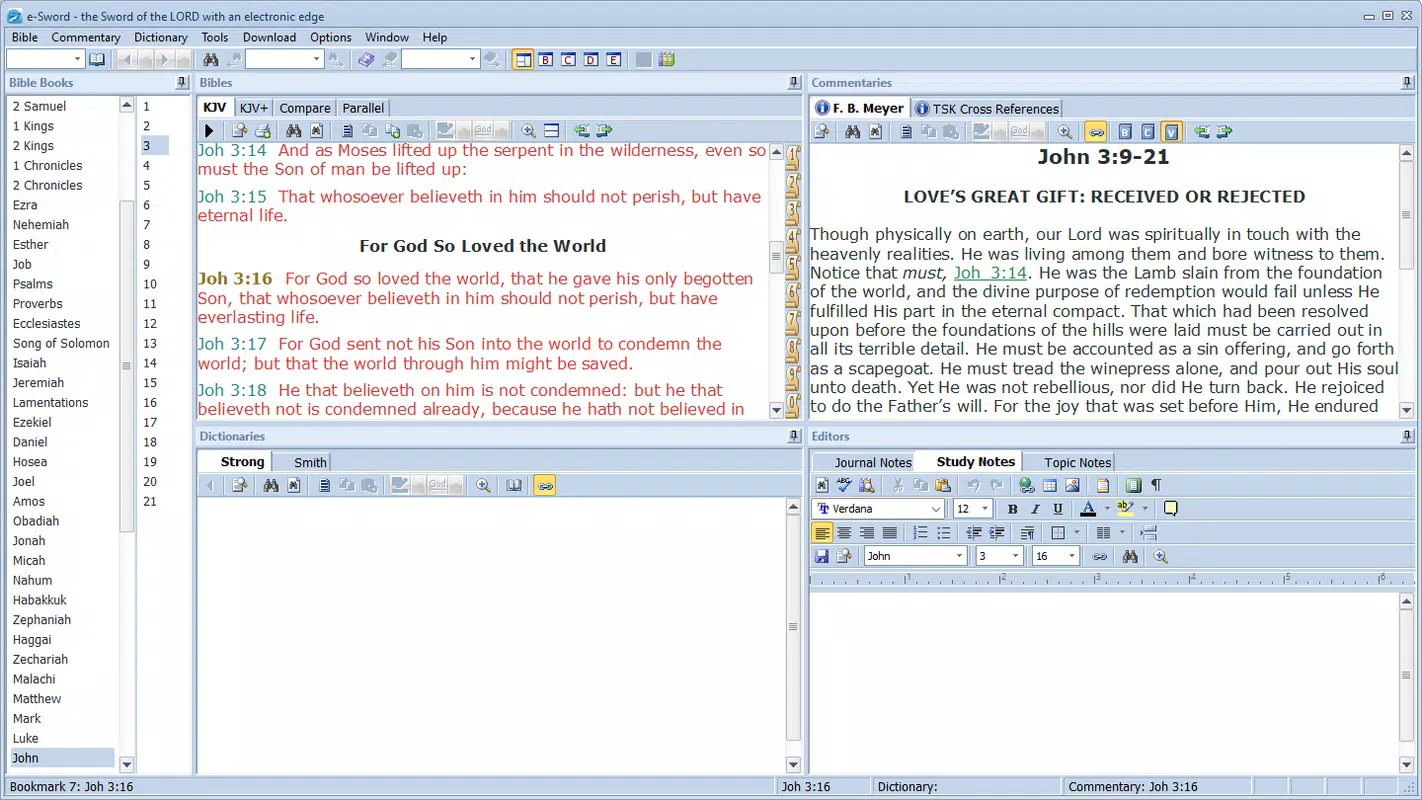This screenshot has width=1422, height=800.
Task: Open font color dropdown arrow
Action: point(1107,509)
